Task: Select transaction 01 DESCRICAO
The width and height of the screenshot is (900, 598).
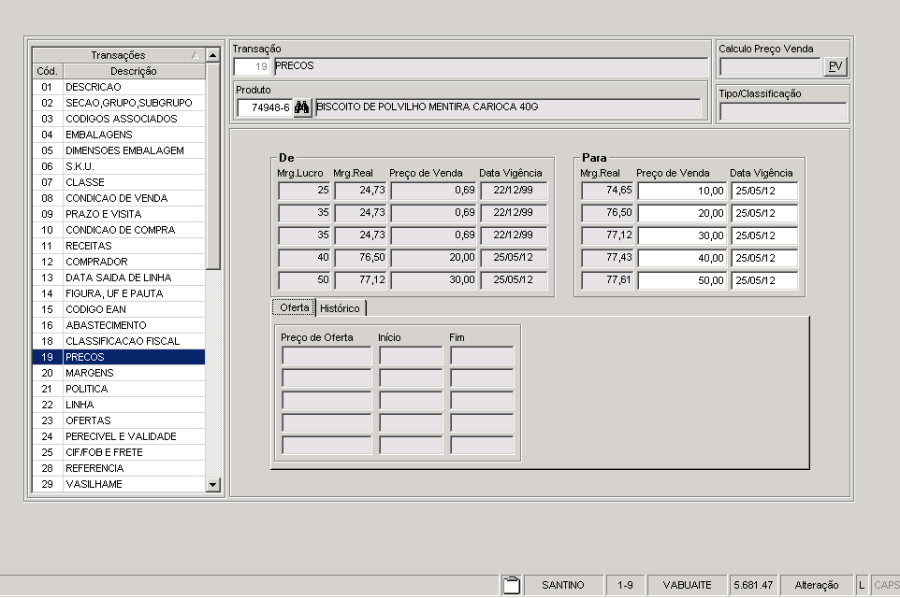Action: [x=119, y=87]
